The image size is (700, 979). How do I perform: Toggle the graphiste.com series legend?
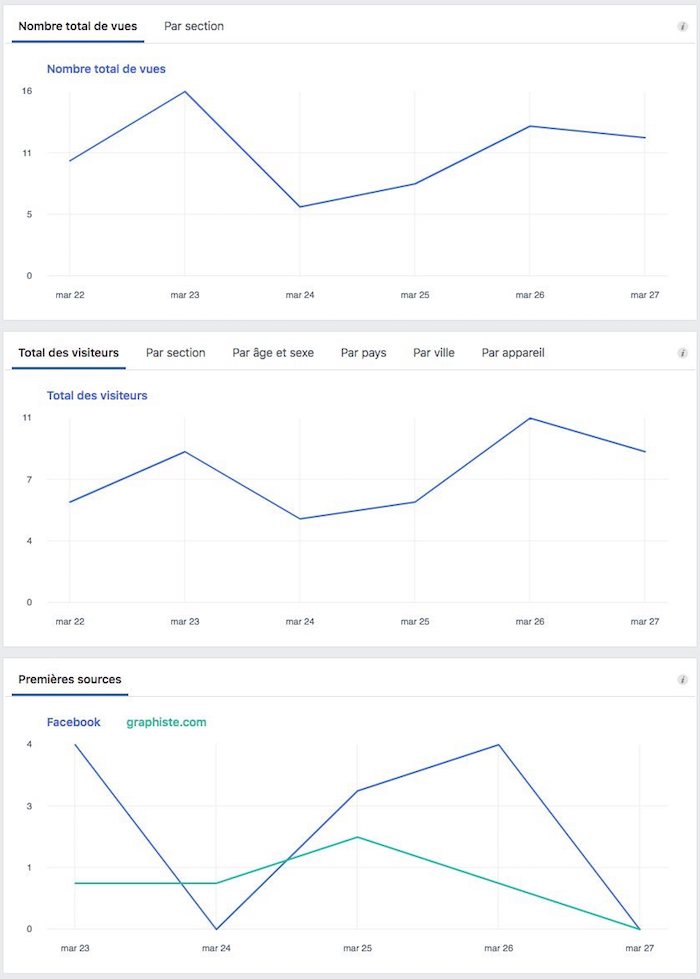tap(166, 722)
